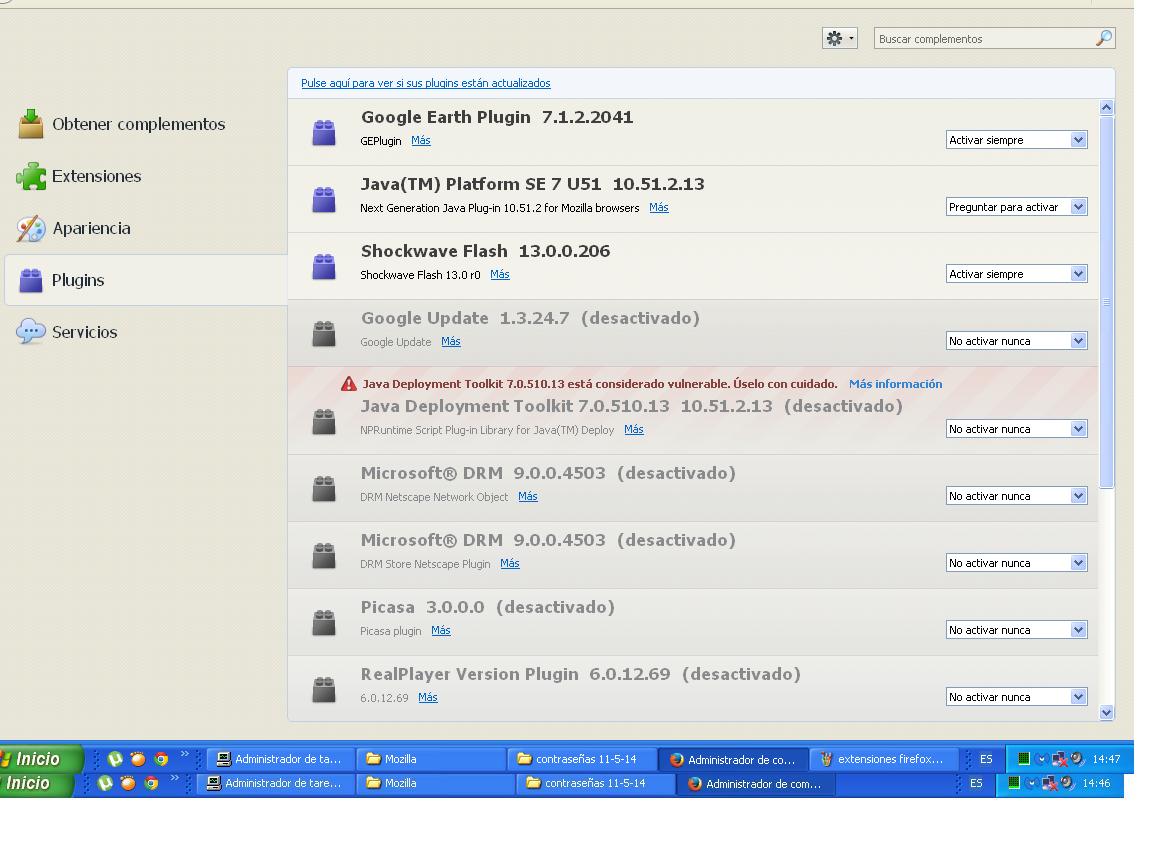Open the Servicios section

tap(145, 332)
